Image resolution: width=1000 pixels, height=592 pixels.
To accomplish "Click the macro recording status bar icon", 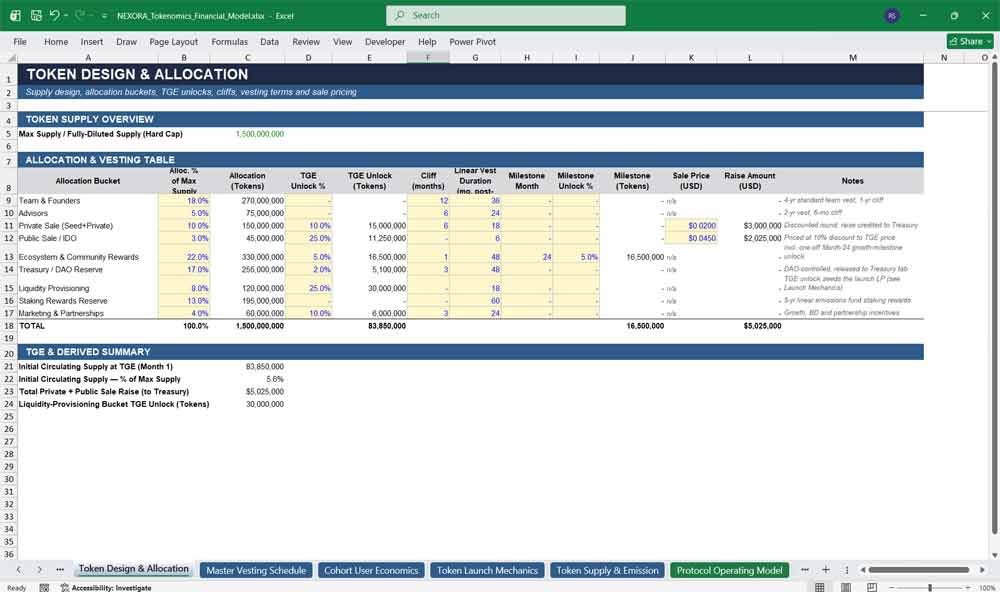I will (x=44, y=588).
